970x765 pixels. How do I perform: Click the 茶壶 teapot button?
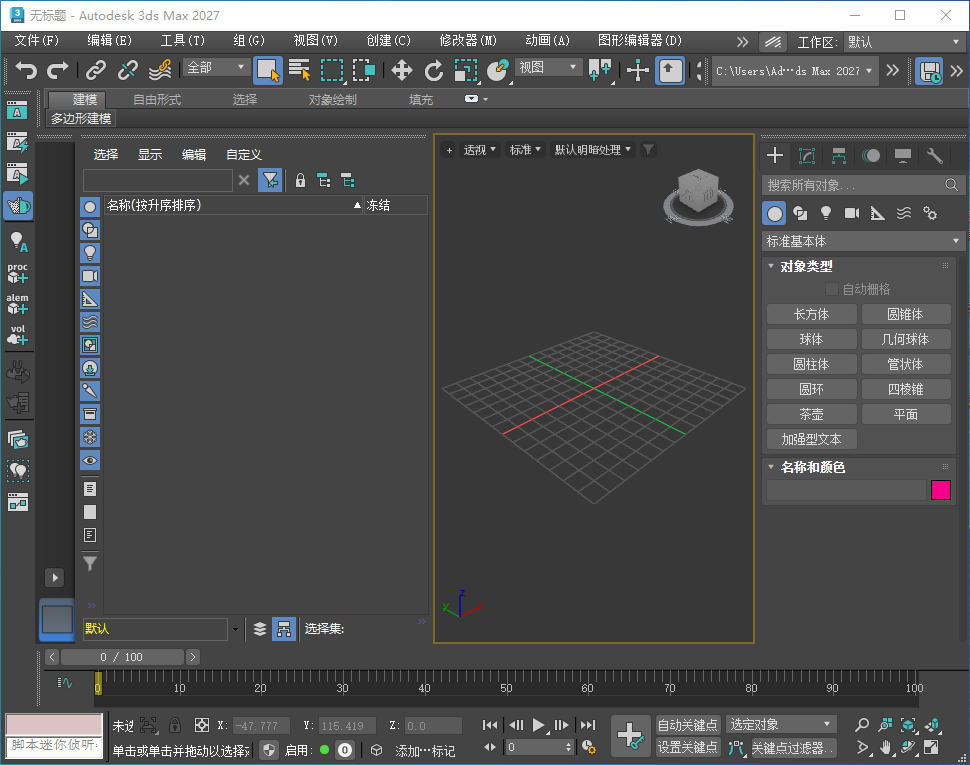(x=812, y=414)
